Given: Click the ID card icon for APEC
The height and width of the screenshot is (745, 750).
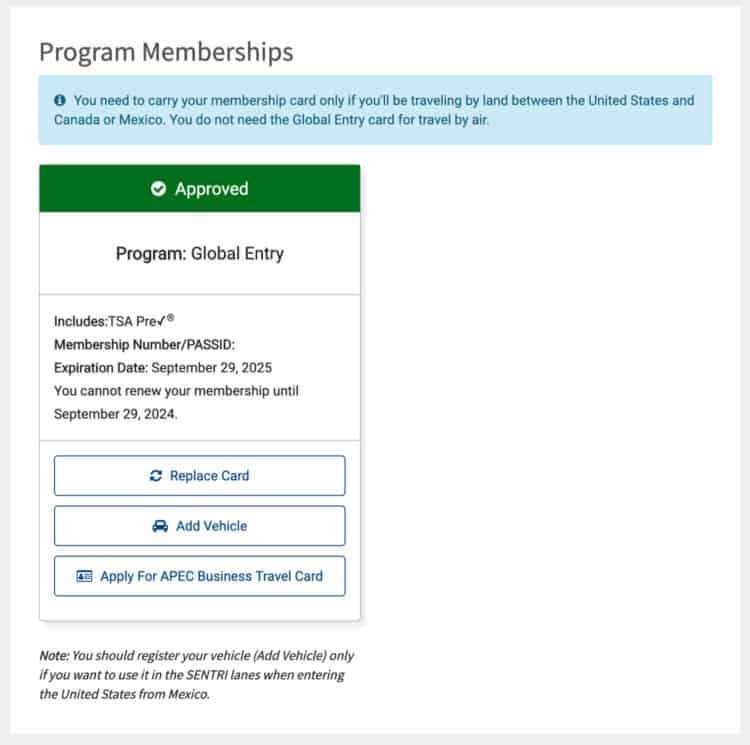Looking at the screenshot, I should coord(84,576).
